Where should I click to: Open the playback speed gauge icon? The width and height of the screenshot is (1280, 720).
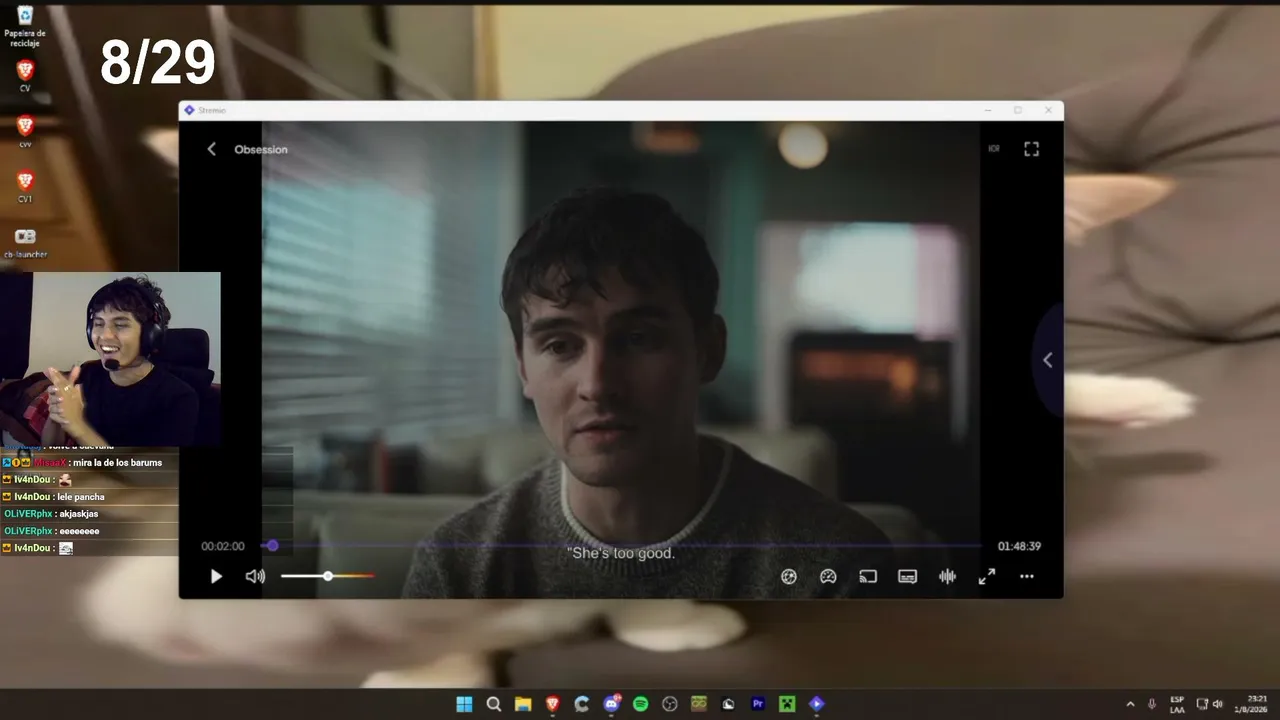point(828,576)
